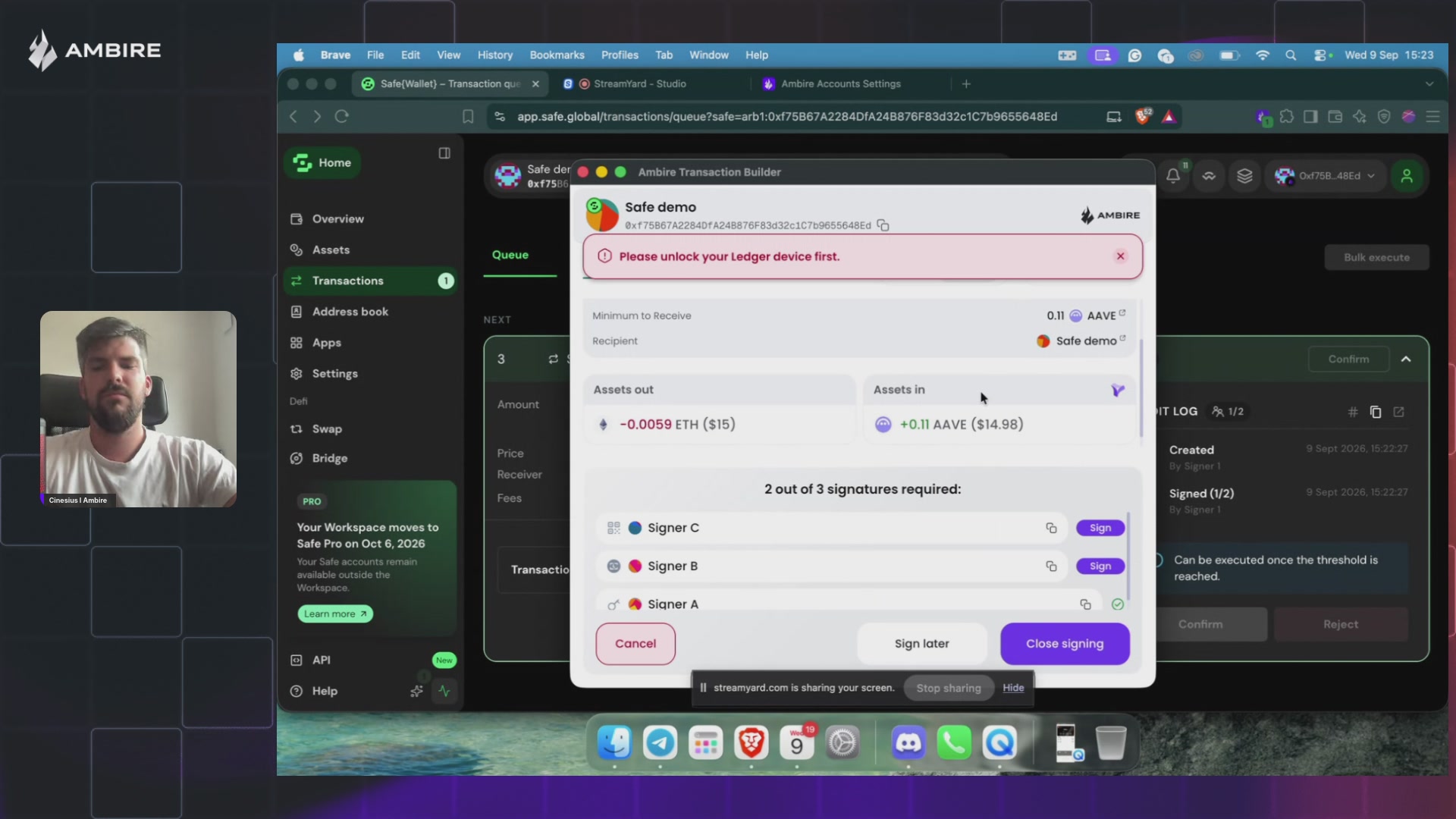Cancel the Ambire transaction
This screenshot has width=1456, height=819.
[x=635, y=644]
